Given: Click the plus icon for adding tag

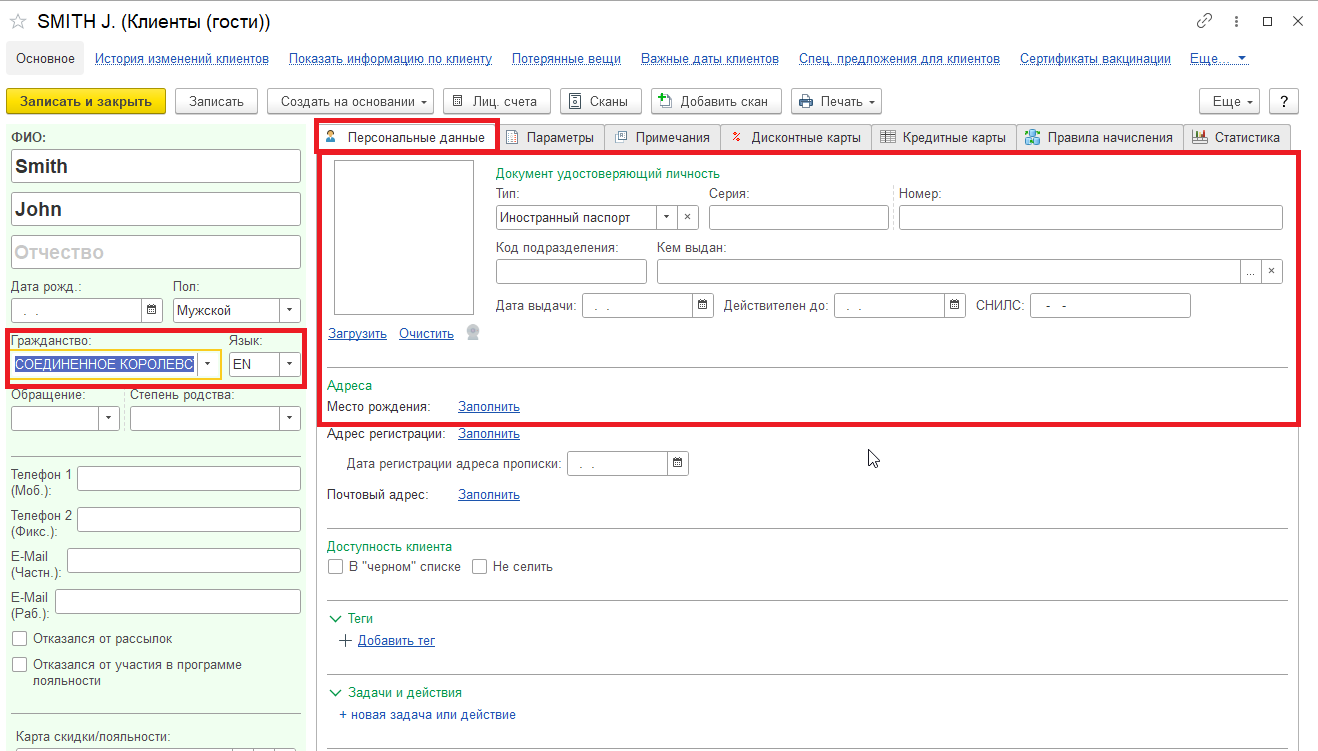Looking at the screenshot, I should point(346,640).
